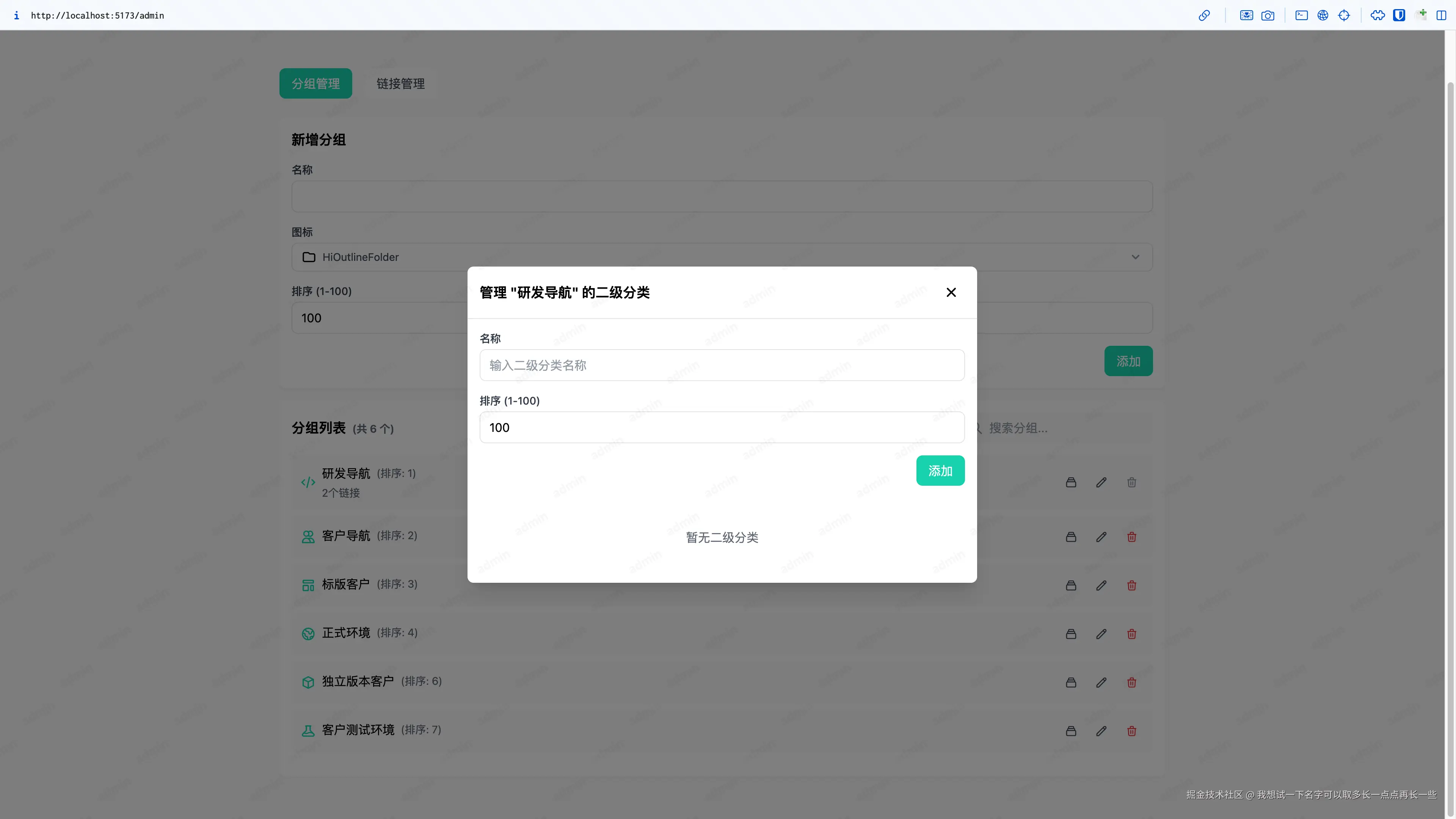Click the 新增分组 名称 text field
The image size is (1456, 819).
721,197
